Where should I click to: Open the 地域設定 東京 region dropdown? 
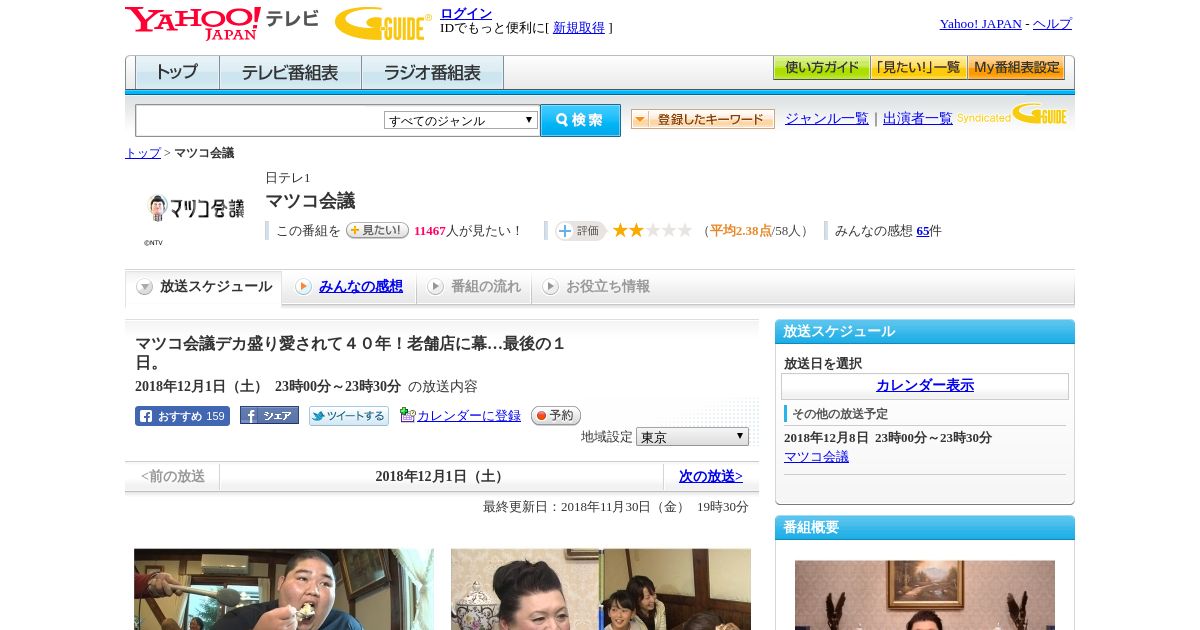point(692,437)
